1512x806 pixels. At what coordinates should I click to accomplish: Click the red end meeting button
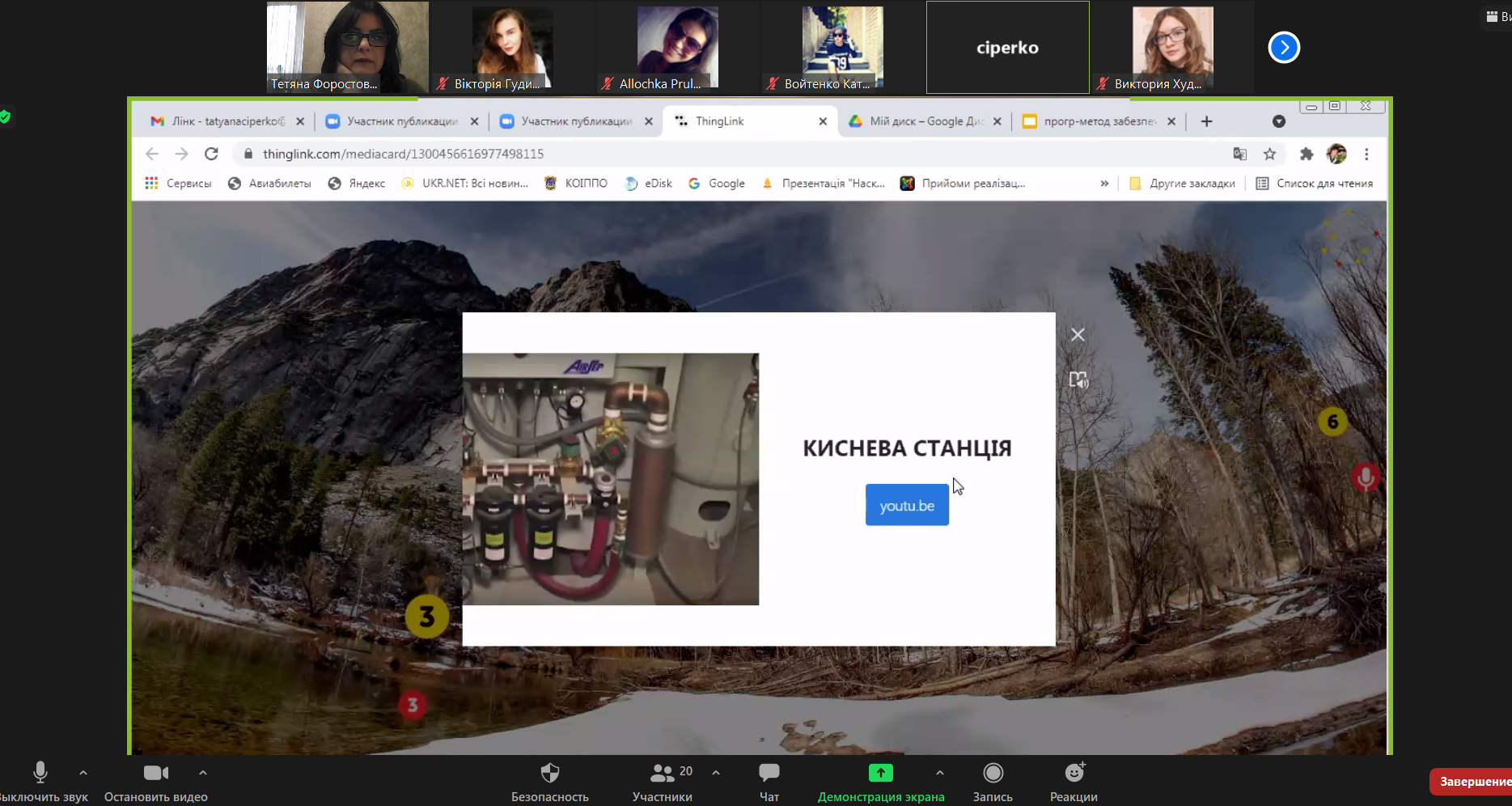pos(1472,782)
